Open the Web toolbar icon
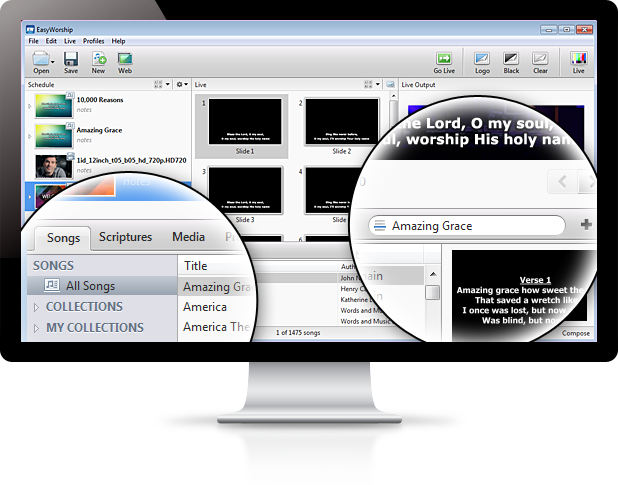The height and width of the screenshot is (485, 618). point(125,59)
